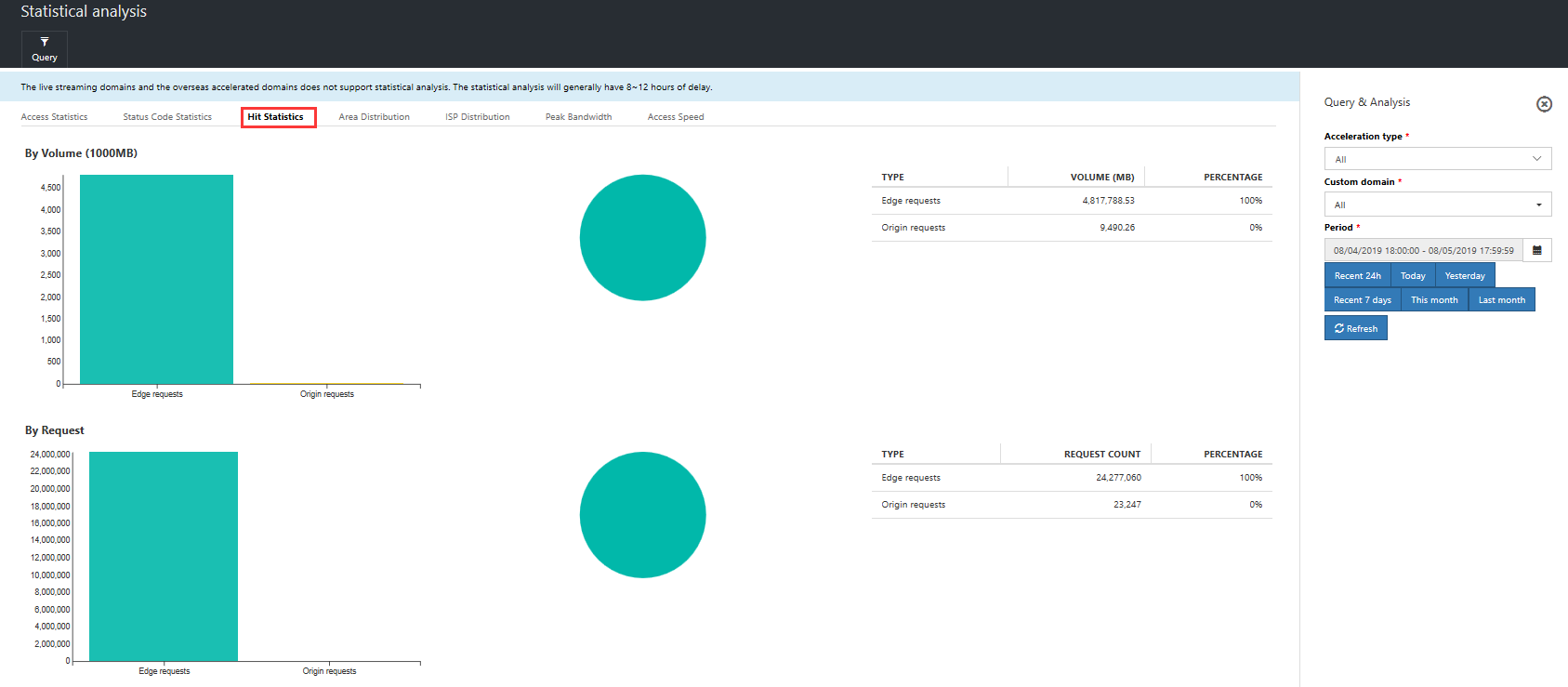1568x687 pixels.
Task: Click the By Volume pie chart
Action: 642,238
